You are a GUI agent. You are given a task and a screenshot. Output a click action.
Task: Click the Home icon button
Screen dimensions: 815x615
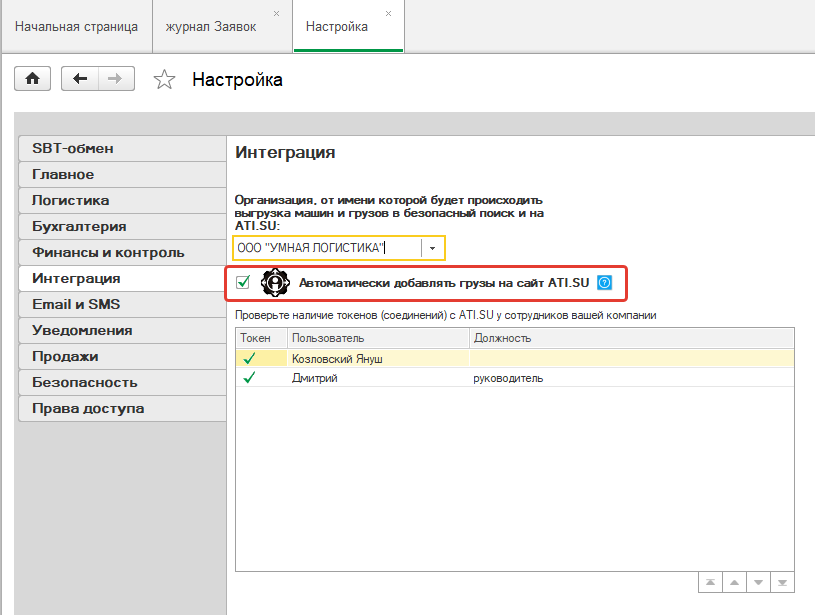coord(32,79)
